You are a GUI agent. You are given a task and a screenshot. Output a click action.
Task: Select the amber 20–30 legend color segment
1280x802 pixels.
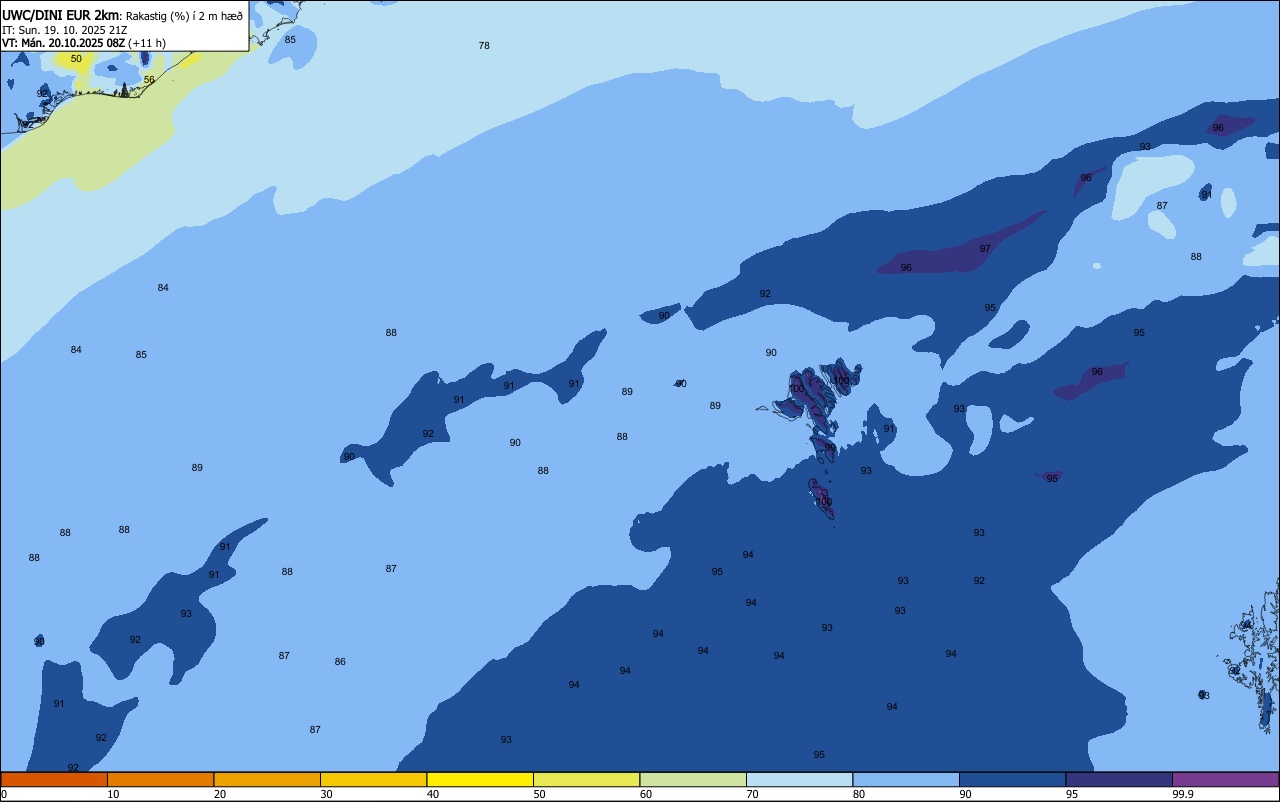[267, 779]
